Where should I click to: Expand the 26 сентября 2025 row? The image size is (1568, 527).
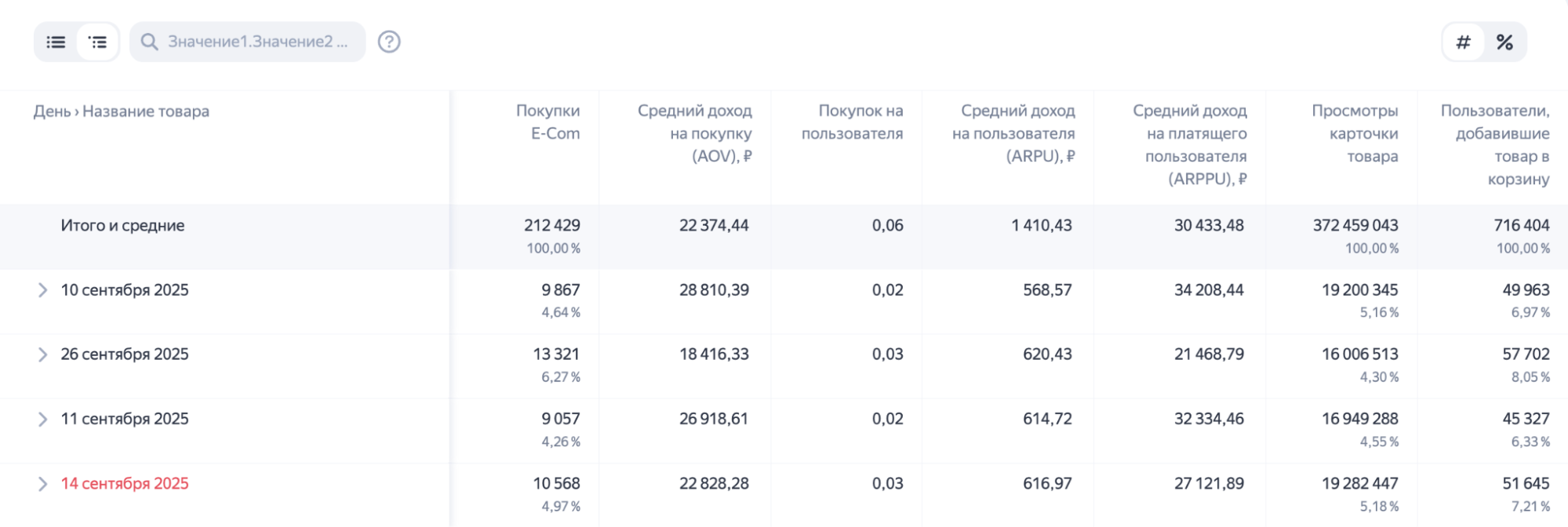click(x=42, y=354)
